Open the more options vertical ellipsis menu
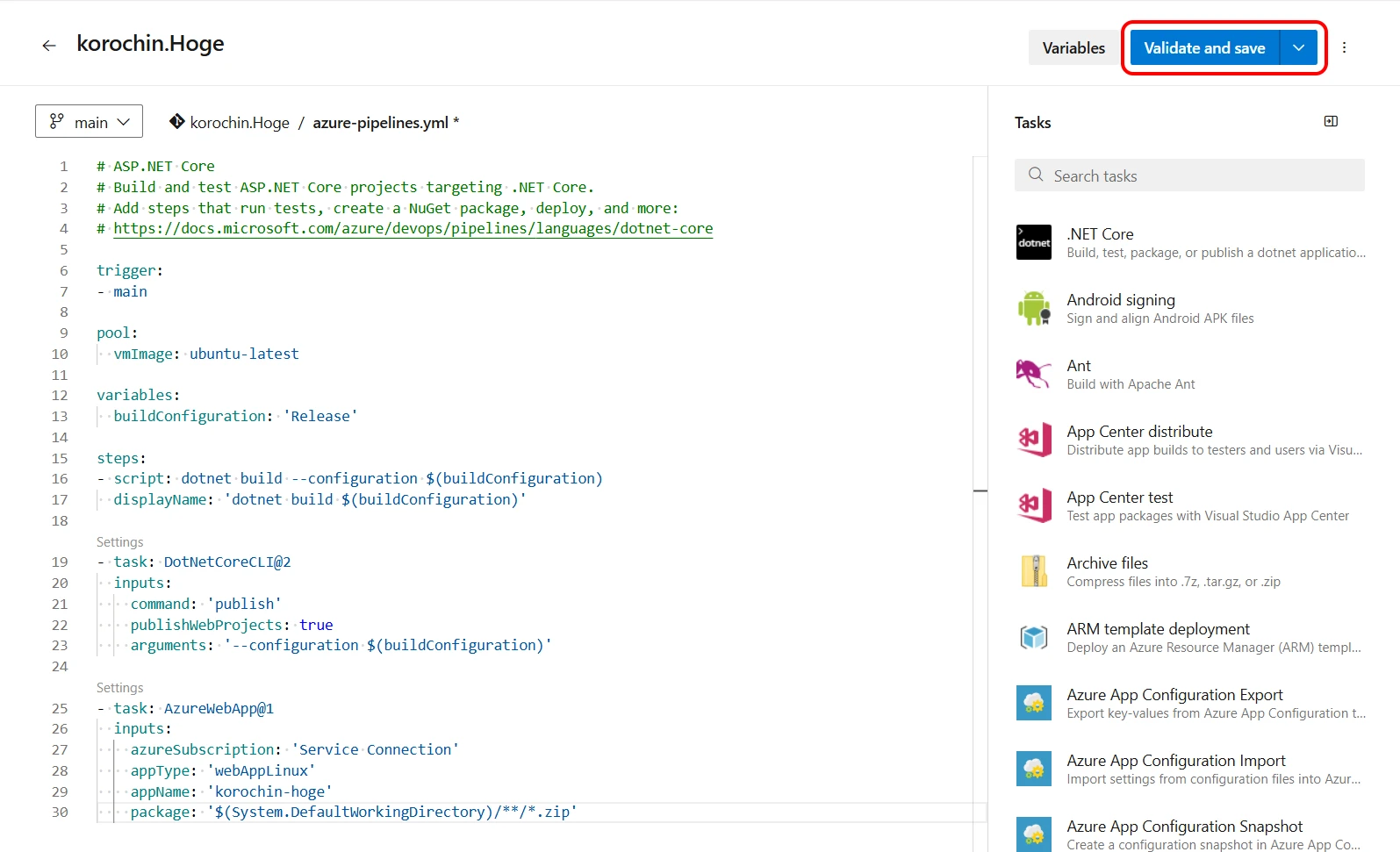Viewport: 1400px width, 852px height. click(x=1344, y=47)
